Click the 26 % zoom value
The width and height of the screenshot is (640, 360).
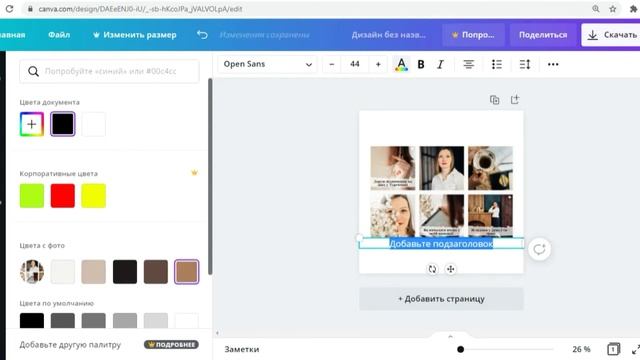581,349
